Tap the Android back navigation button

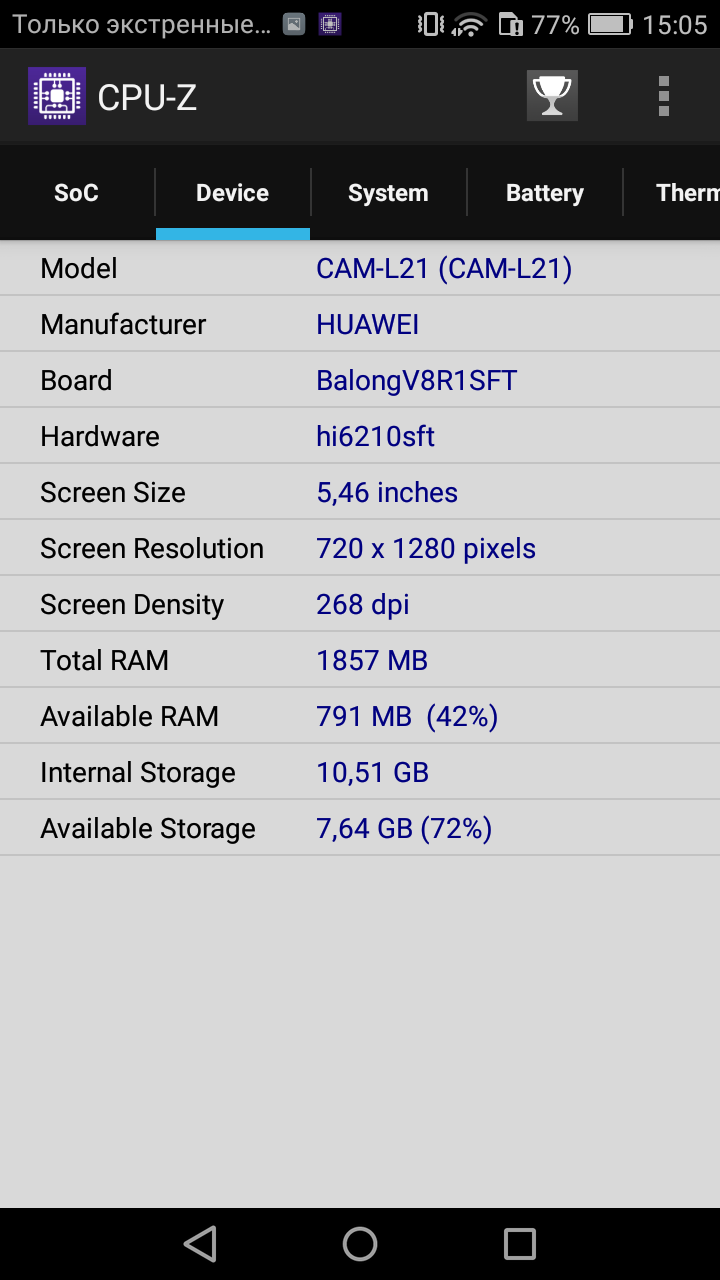click(x=200, y=1244)
